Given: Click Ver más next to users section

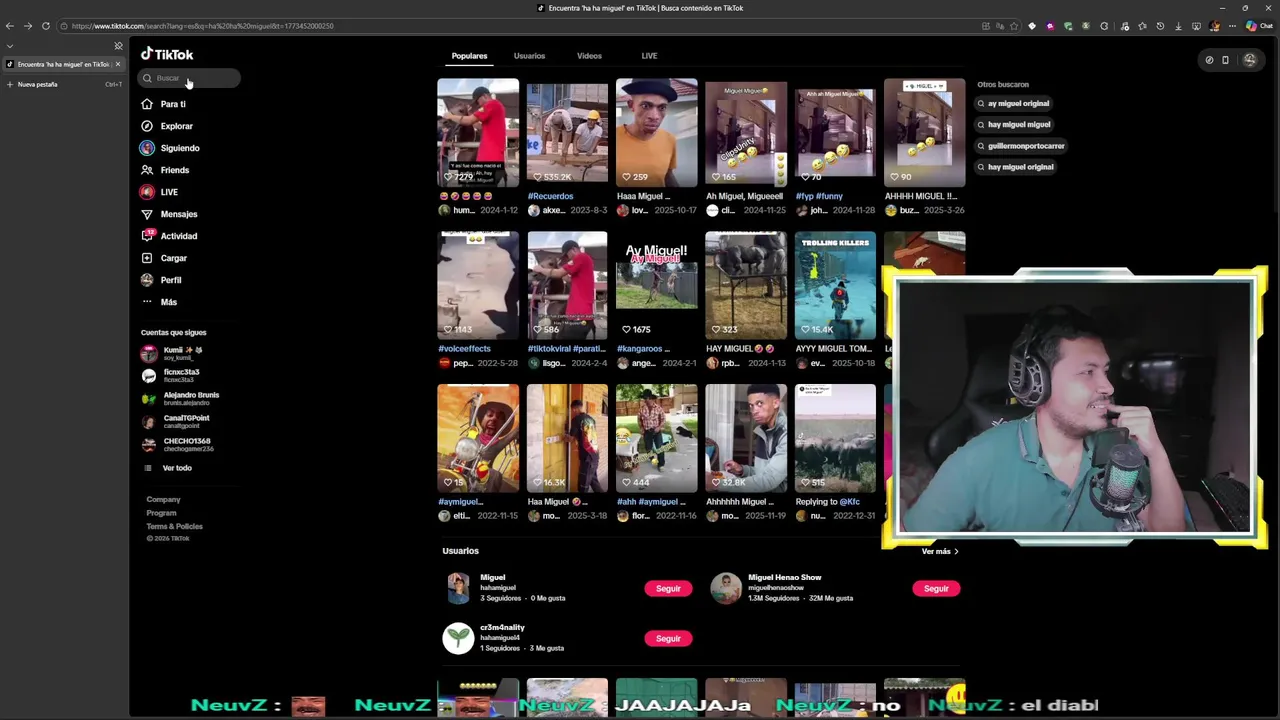Looking at the screenshot, I should point(940,551).
